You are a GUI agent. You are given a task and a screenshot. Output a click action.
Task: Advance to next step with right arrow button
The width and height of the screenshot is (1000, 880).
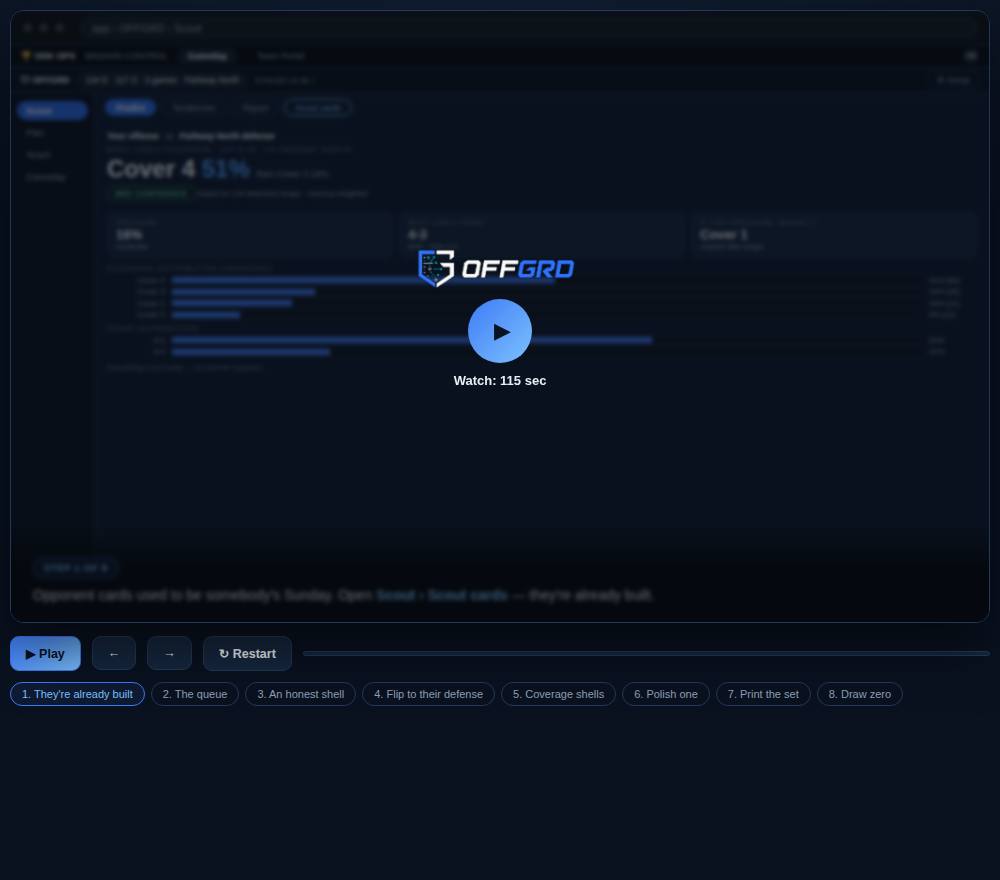point(169,654)
